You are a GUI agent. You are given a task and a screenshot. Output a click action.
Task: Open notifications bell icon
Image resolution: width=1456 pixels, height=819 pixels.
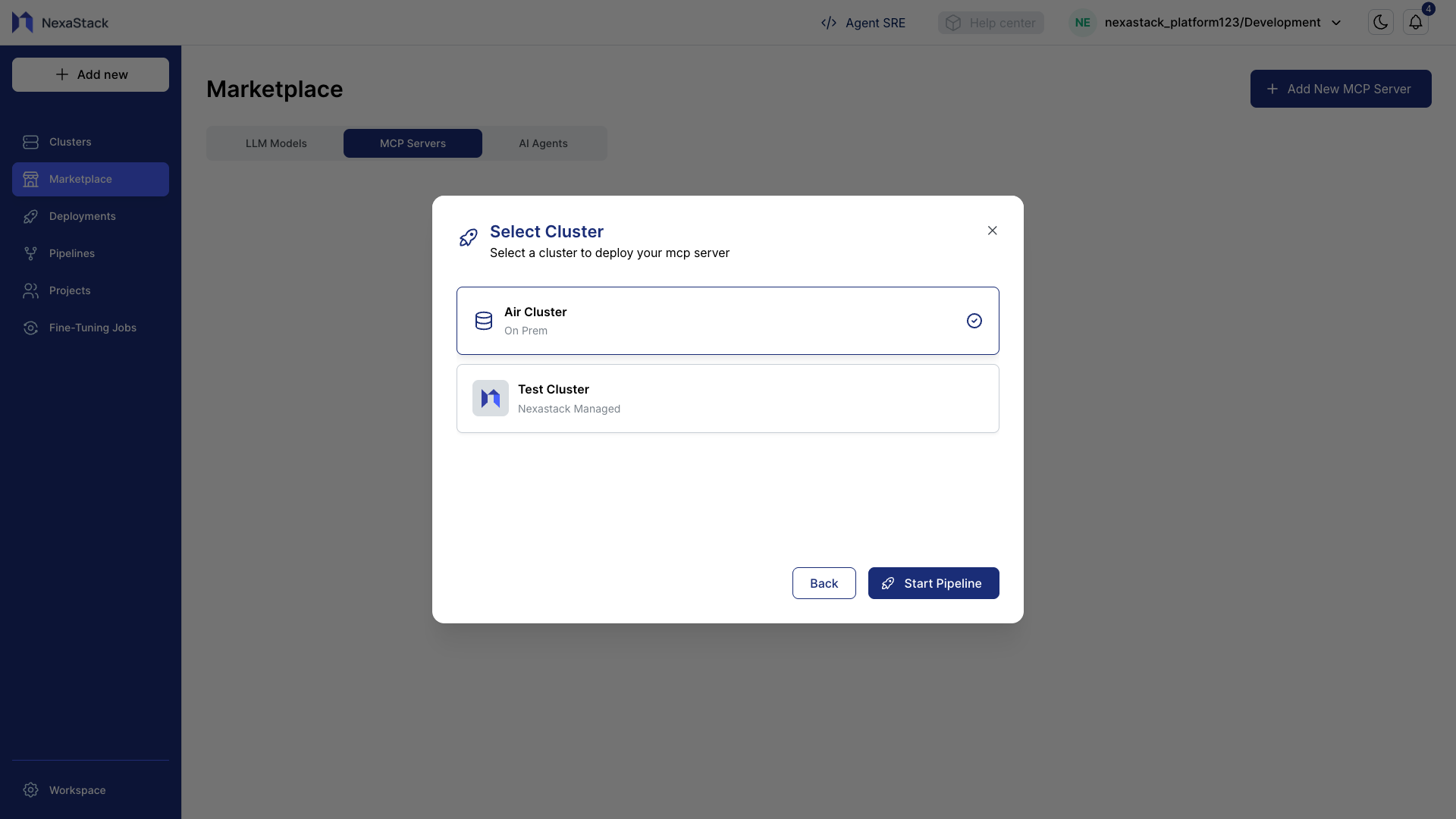coord(1415,23)
